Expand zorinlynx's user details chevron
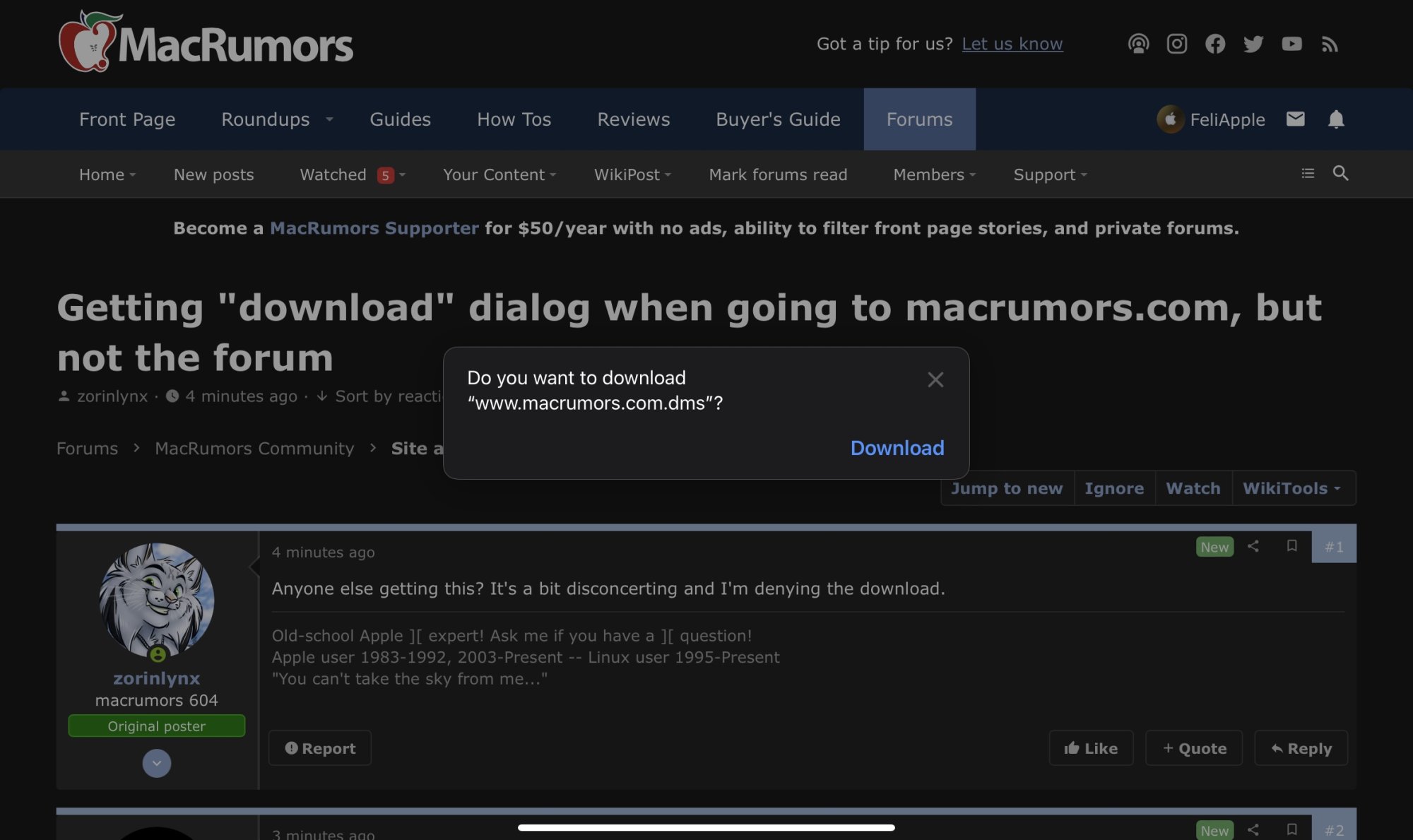The image size is (1413, 840). coord(156,763)
